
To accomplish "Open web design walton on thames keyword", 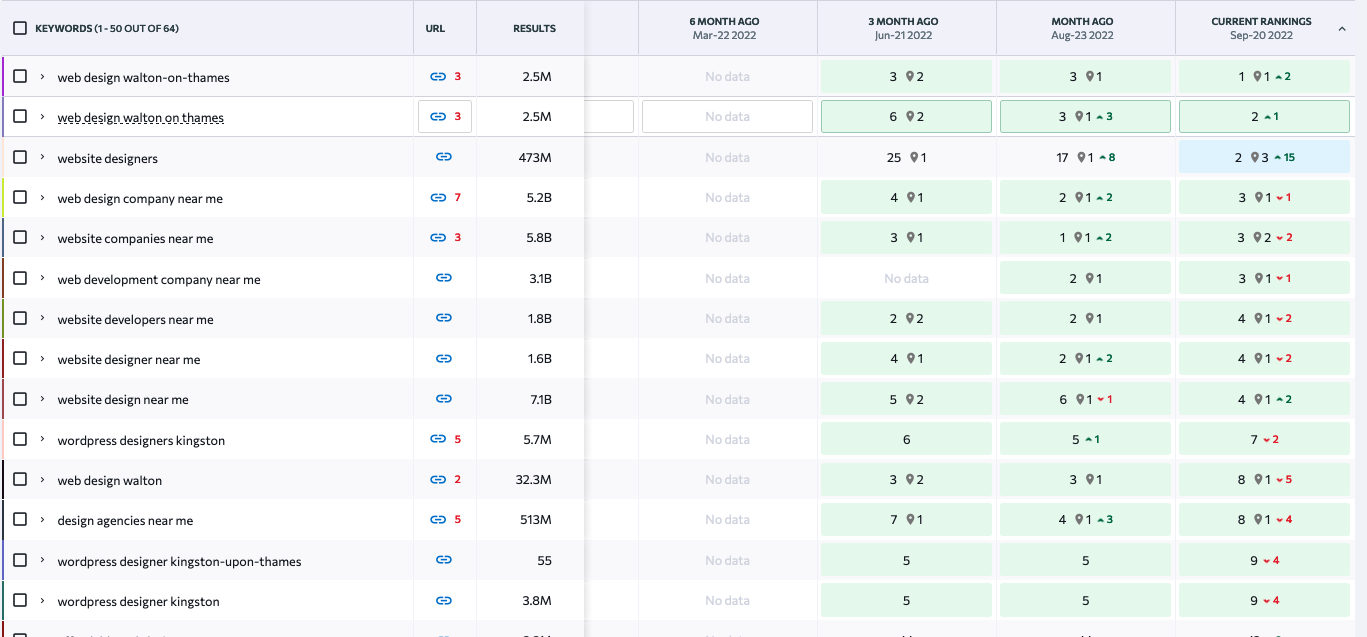I will pyautogui.click(x=140, y=118).
